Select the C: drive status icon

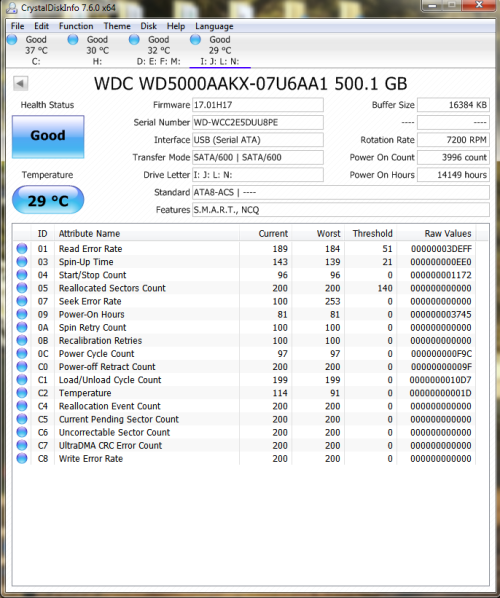[x=12, y=39]
